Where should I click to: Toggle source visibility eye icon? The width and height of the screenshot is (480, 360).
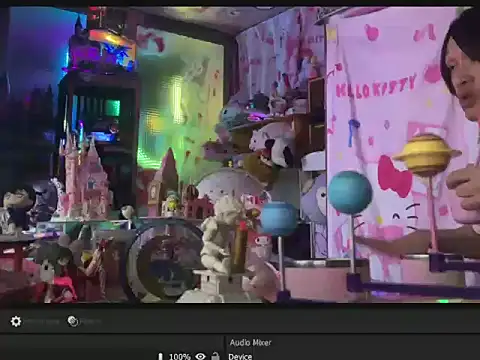click(200, 356)
